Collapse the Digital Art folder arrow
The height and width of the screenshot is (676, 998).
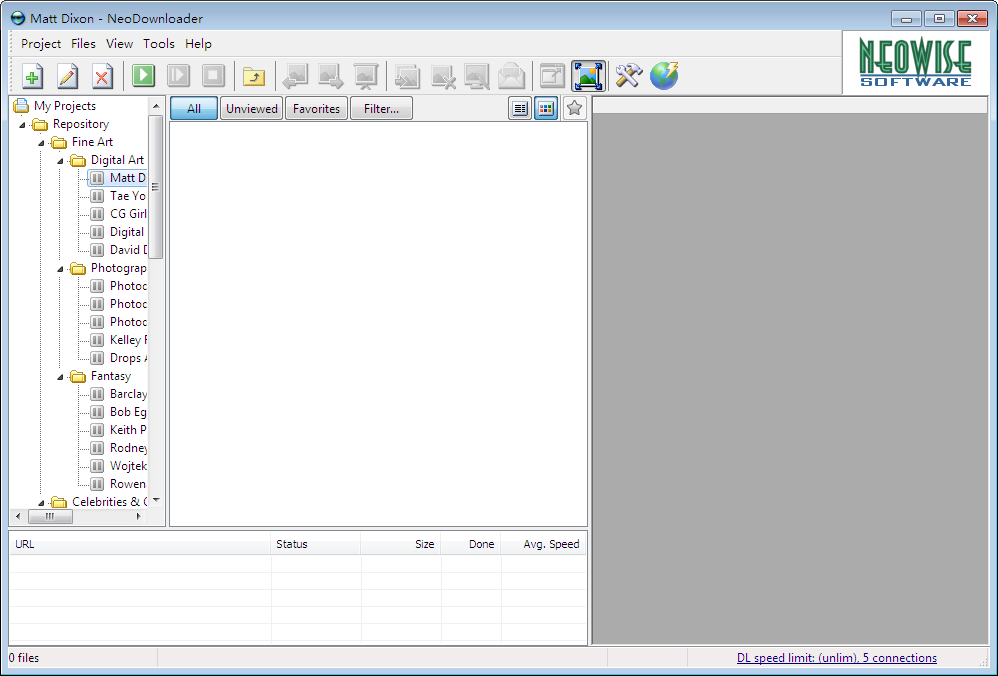(60, 161)
